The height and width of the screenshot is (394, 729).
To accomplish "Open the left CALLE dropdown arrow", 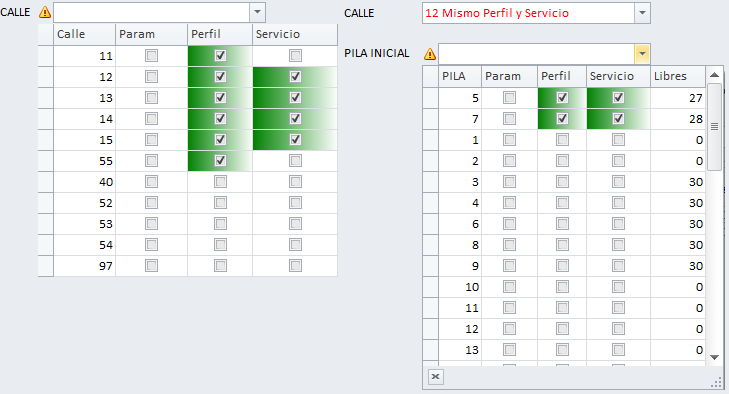I will tap(258, 12).
